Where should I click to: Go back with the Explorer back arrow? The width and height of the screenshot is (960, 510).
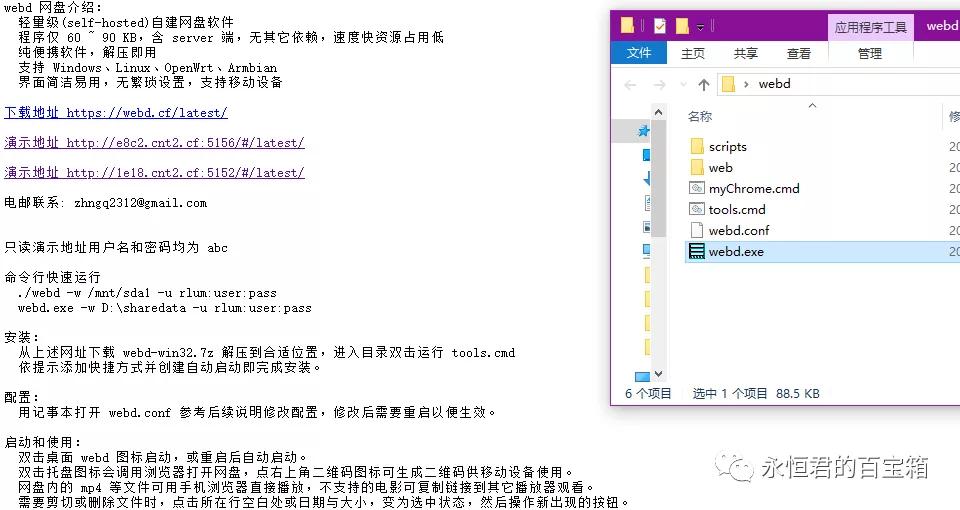[x=630, y=84]
